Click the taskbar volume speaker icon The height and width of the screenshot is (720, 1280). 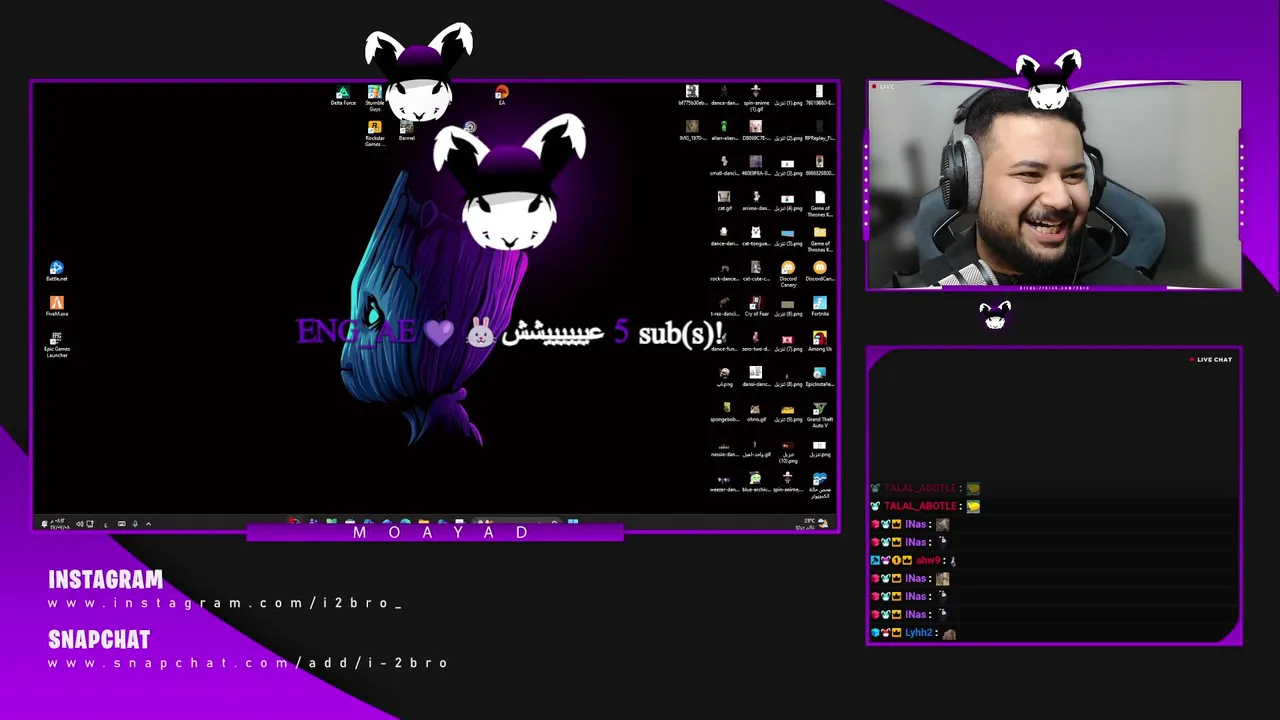coord(80,524)
